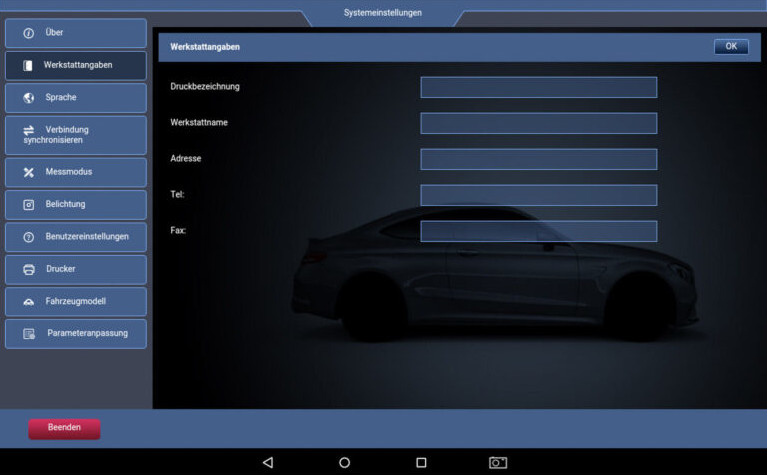Click the Fahrzeugmodell car icon

point(28,301)
